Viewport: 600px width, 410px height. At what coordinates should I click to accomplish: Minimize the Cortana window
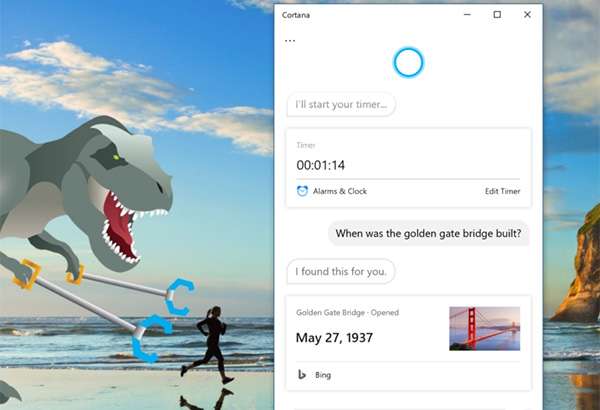467,15
